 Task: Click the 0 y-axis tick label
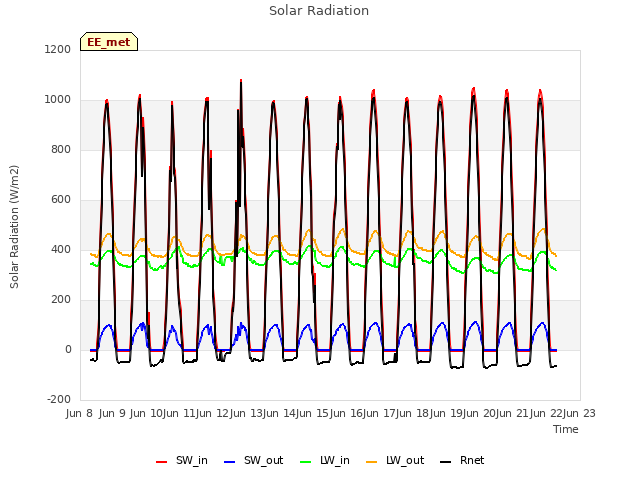68,349
